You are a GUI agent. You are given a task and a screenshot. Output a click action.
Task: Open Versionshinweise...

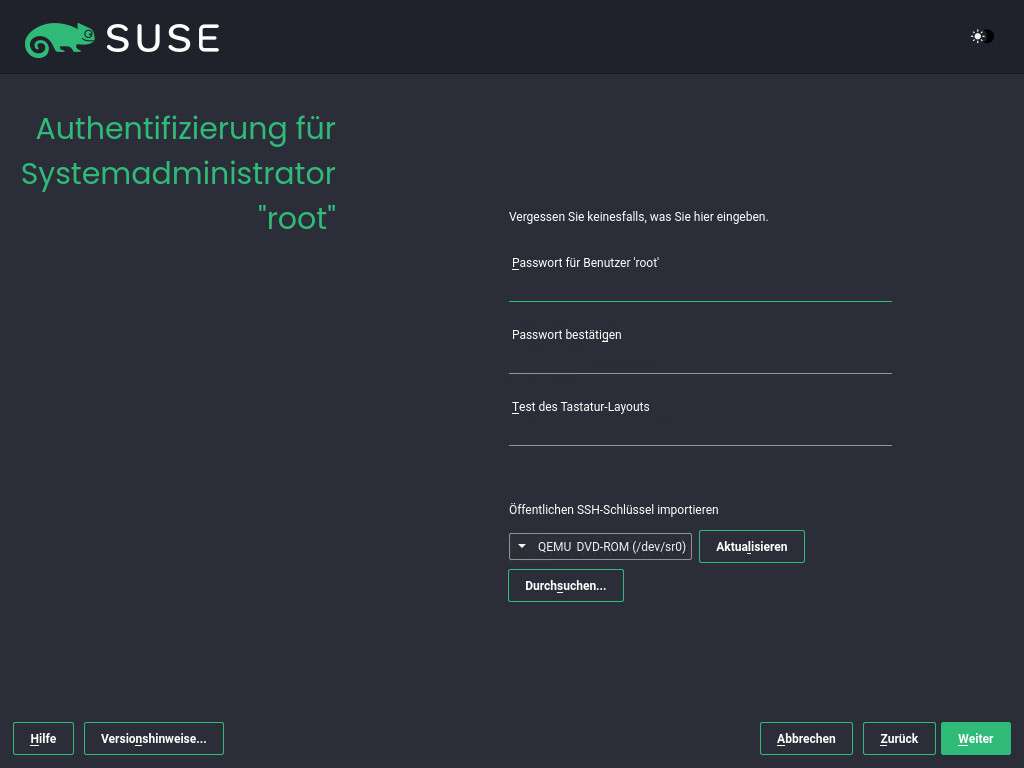153,739
